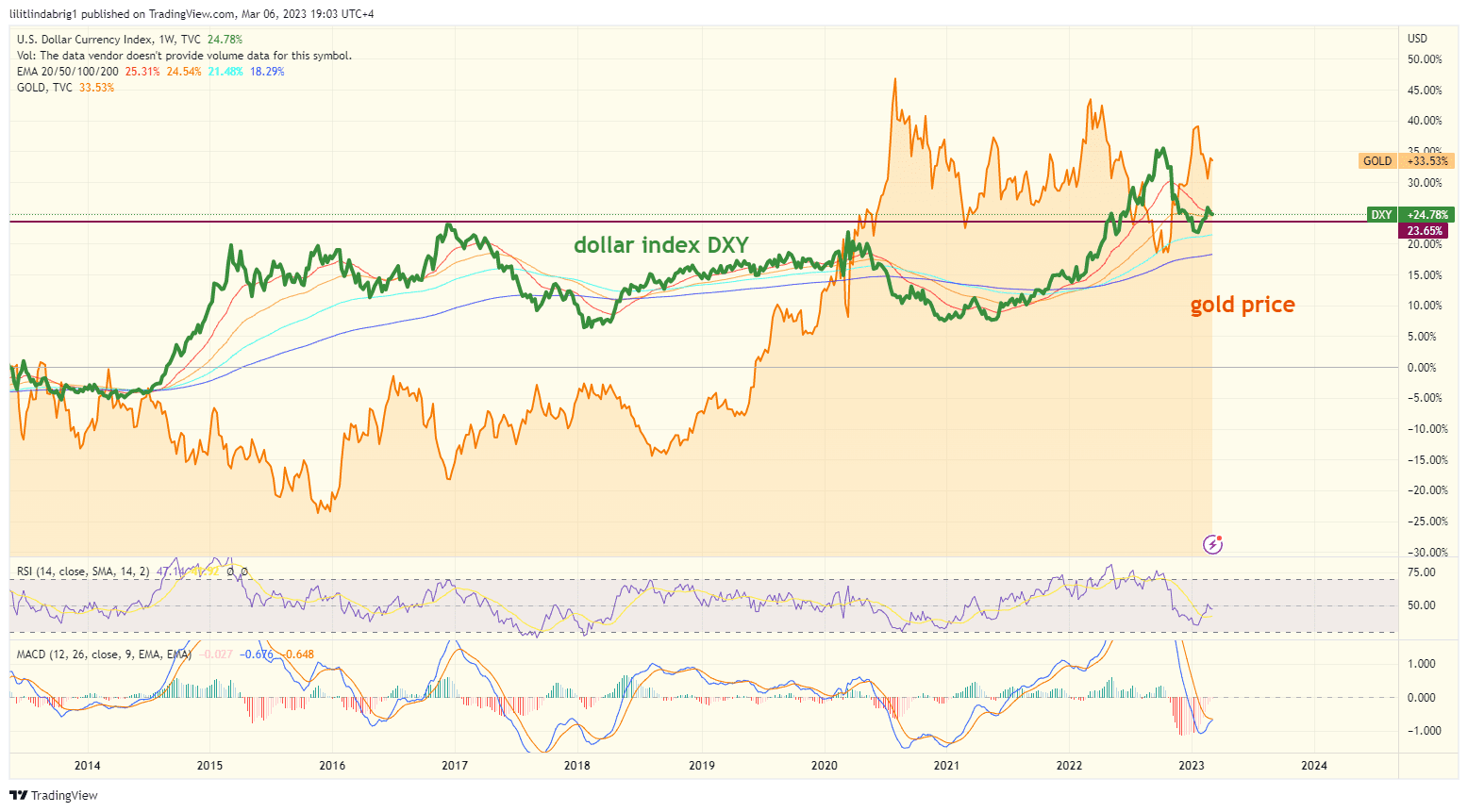The width and height of the screenshot is (1468, 812).
Task: Click the 'dollar index DXY' text annotation
Action: [x=660, y=245]
